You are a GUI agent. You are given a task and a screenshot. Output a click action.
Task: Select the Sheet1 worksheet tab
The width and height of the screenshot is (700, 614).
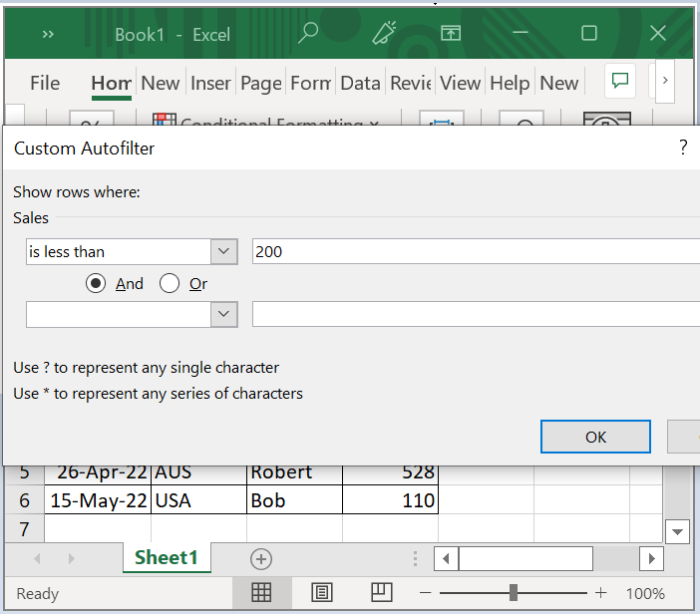(x=167, y=558)
